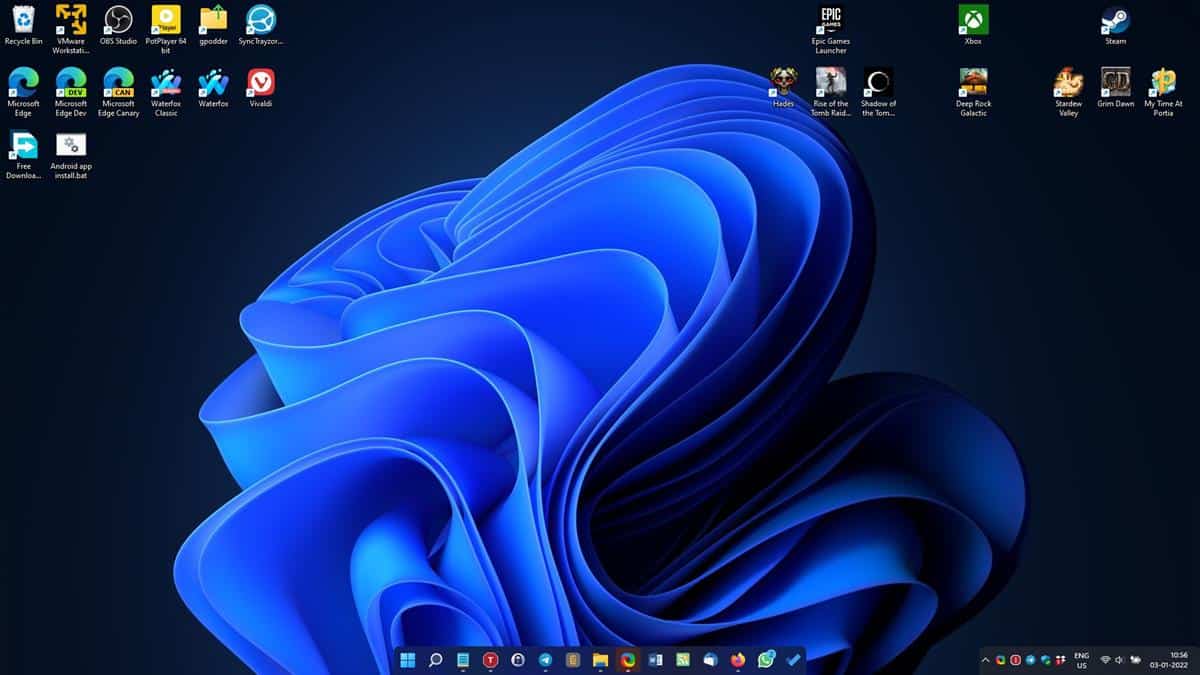This screenshot has width=1200, height=675.
Task: Select the Deep Rock Galactic shortcut
Action: (x=973, y=92)
